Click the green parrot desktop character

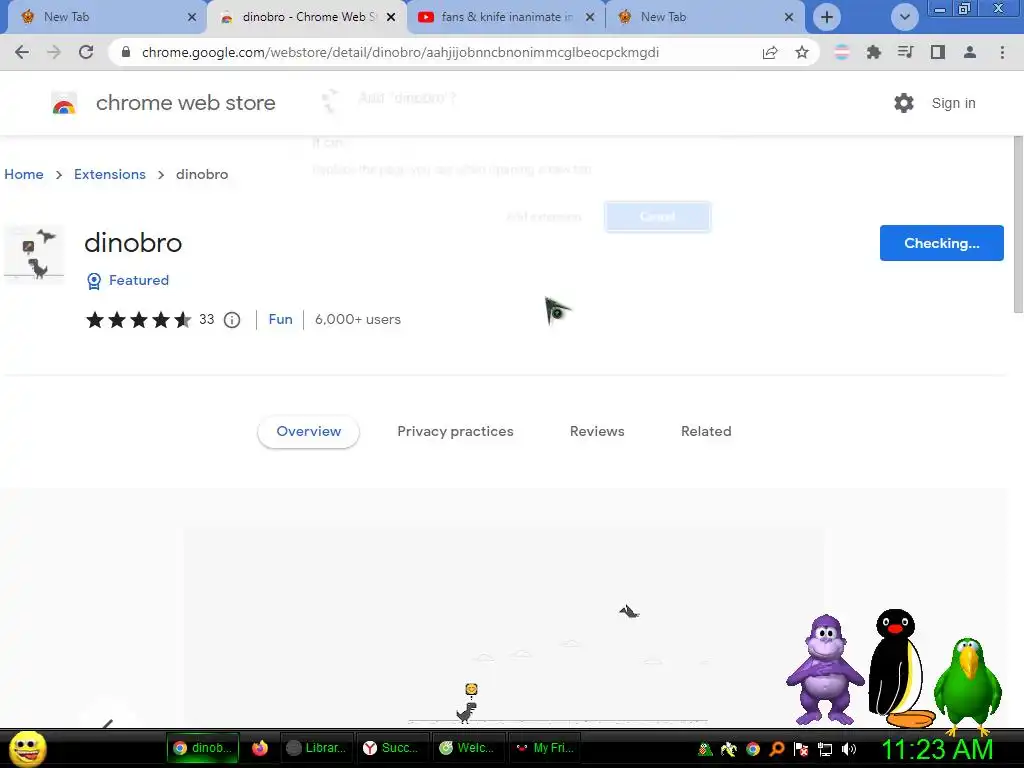(x=968, y=686)
